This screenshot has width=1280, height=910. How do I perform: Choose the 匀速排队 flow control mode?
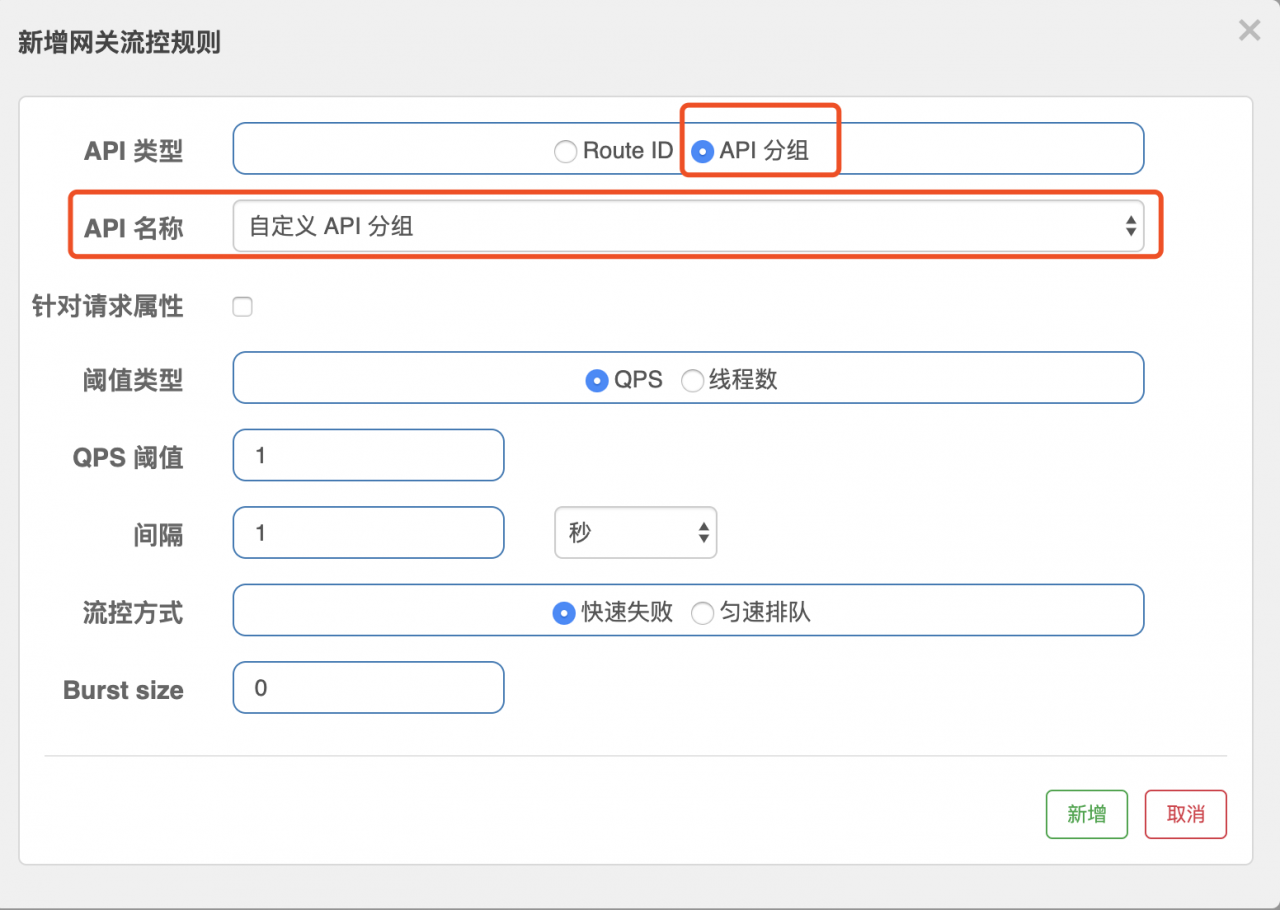(703, 612)
